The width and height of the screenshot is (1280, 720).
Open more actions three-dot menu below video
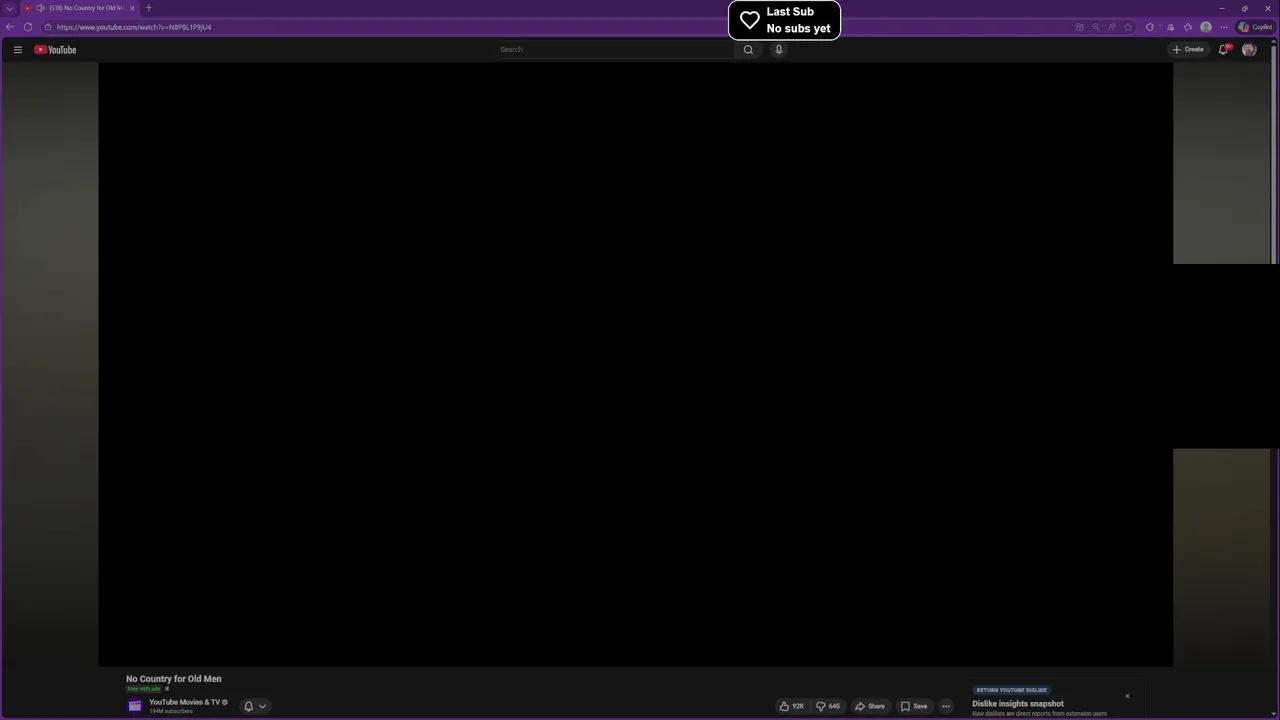pyautogui.click(x=946, y=706)
